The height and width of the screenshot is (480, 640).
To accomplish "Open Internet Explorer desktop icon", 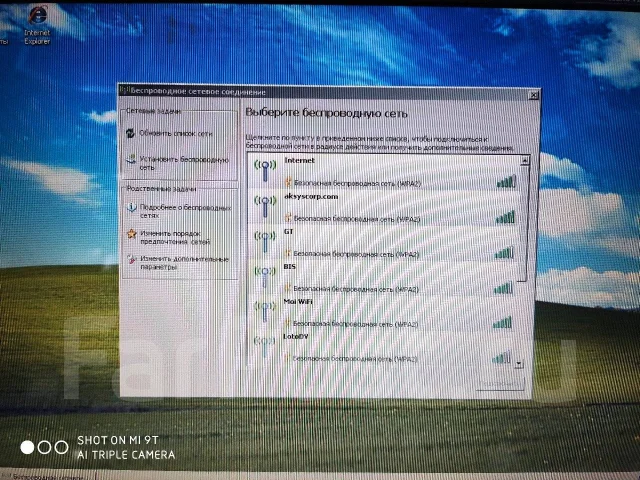I will tap(37, 25).
